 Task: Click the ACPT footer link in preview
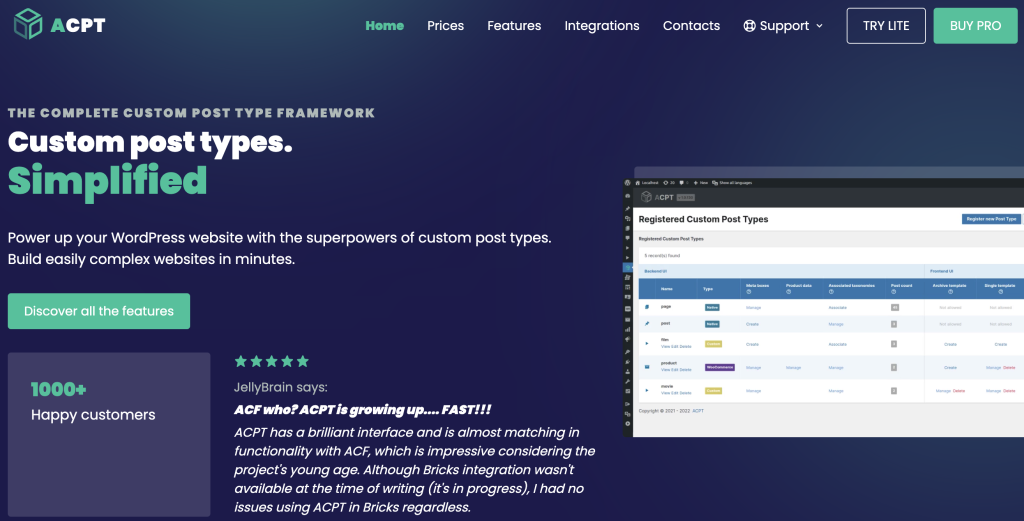(698, 411)
